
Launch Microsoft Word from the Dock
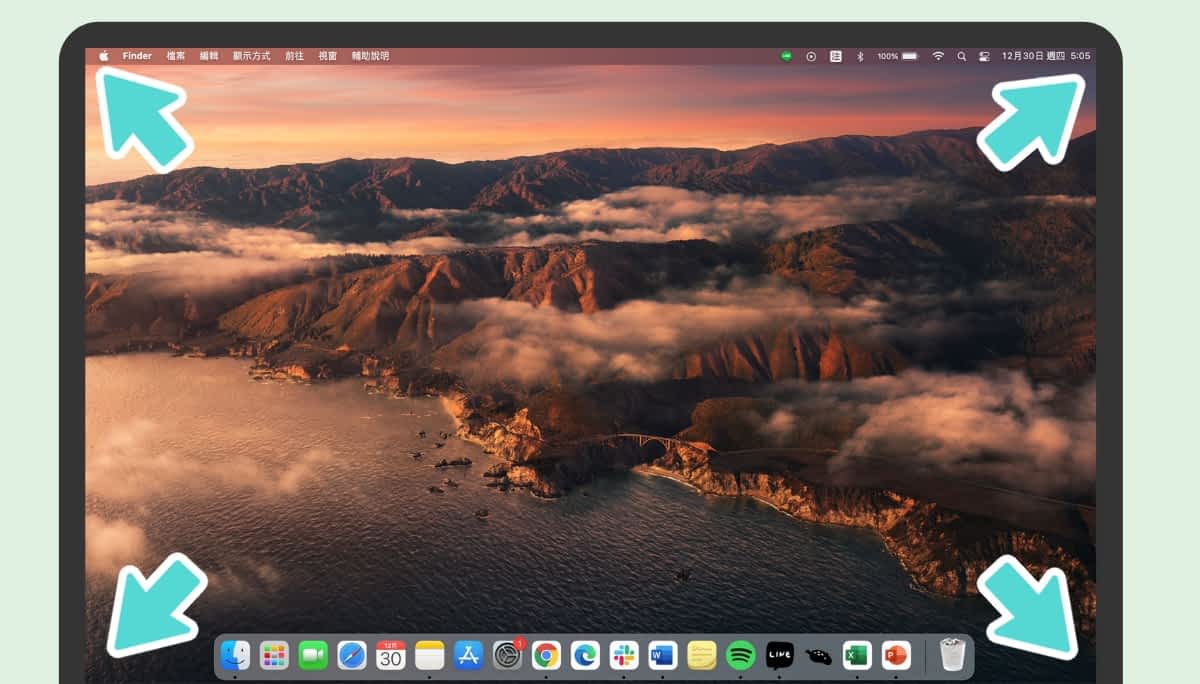(x=663, y=655)
